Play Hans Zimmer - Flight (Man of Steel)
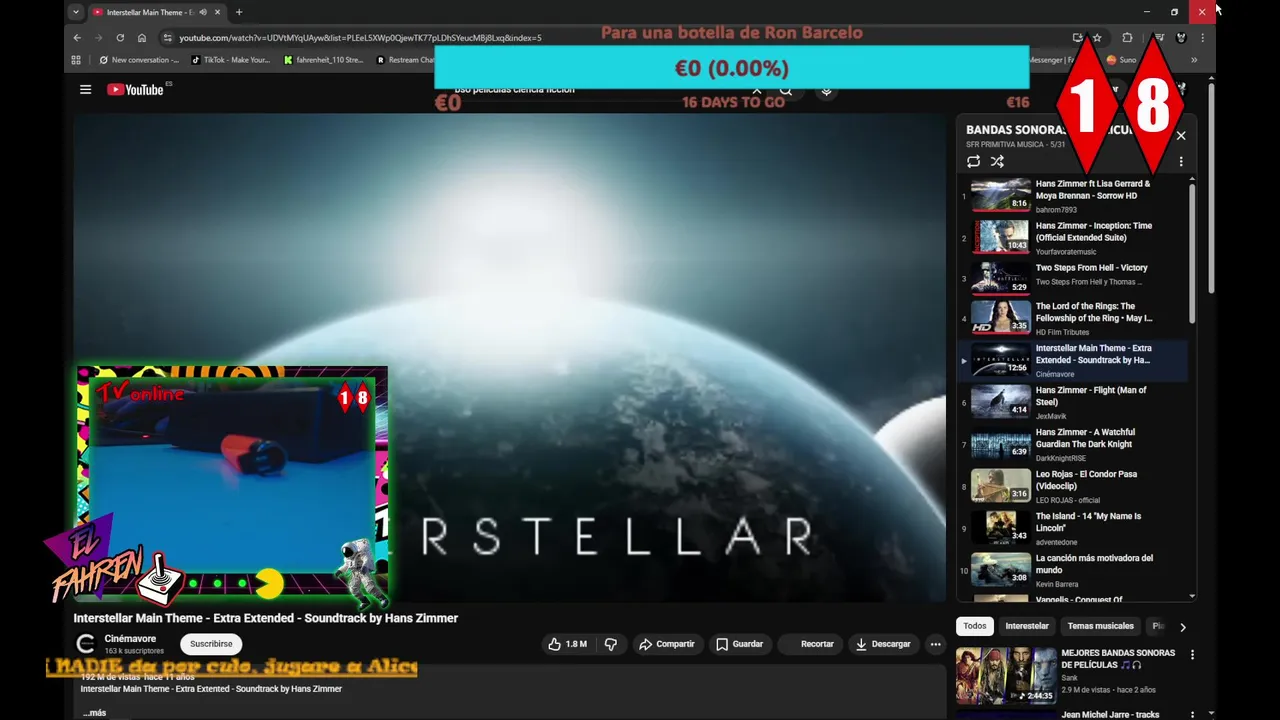 click(x=1072, y=402)
